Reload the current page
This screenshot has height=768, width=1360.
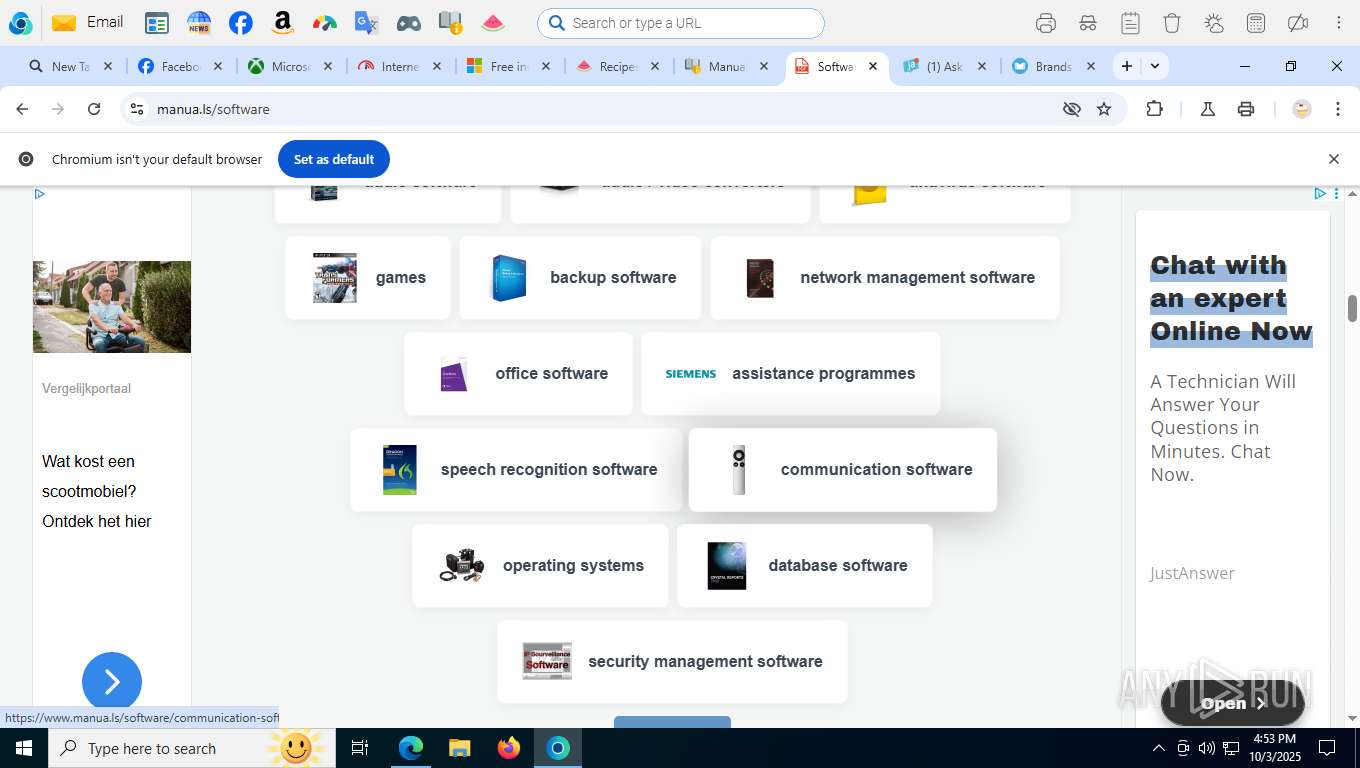[94, 109]
